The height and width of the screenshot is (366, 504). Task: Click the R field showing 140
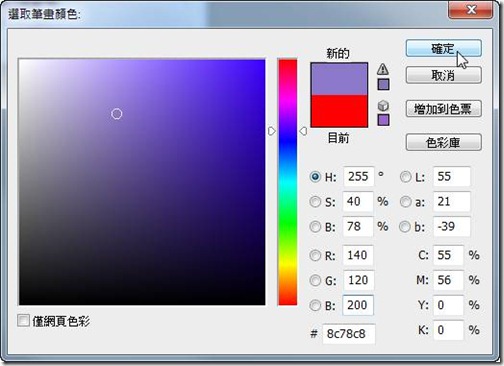pos(358,255)
